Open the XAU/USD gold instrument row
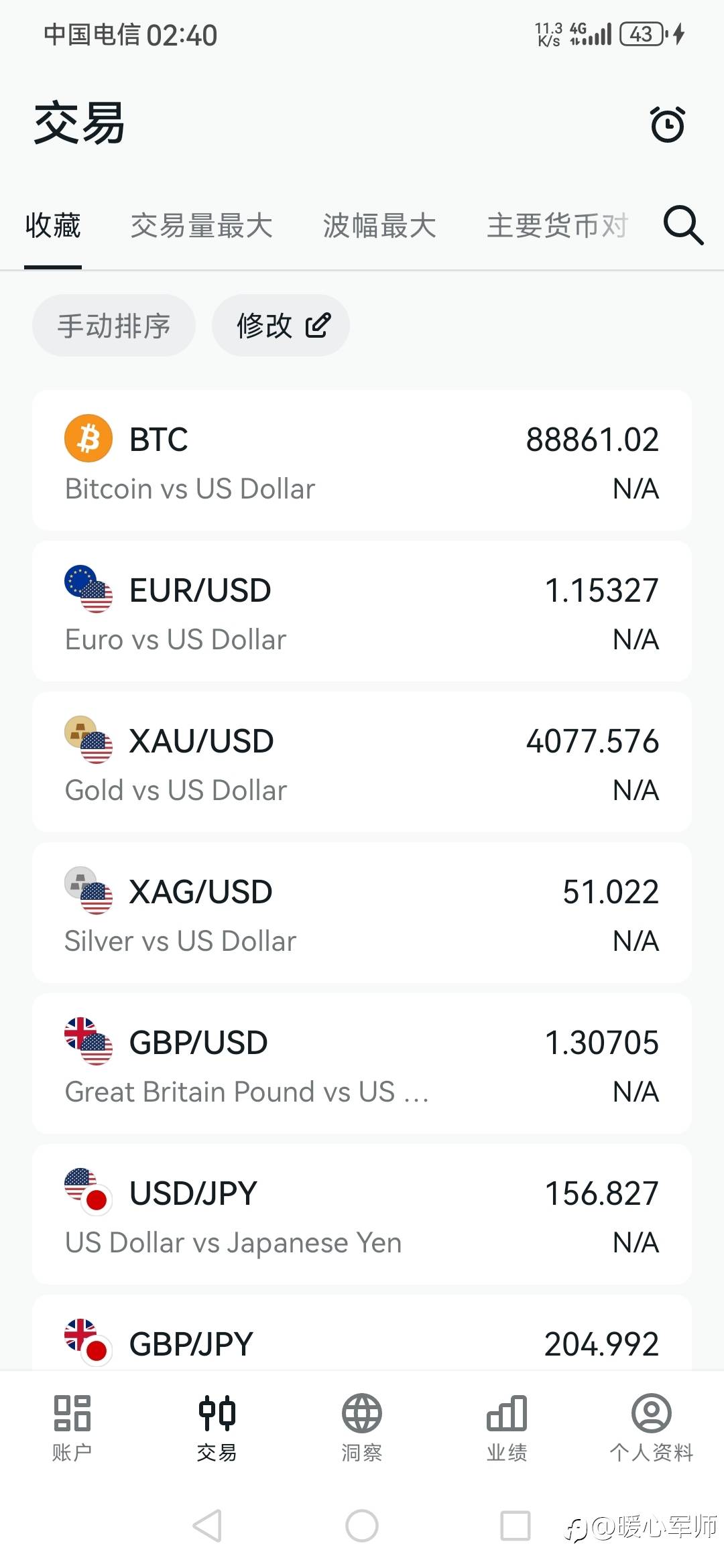Image resolution: width=724 pixels, height=1568 pixels. tap(362, 762)
